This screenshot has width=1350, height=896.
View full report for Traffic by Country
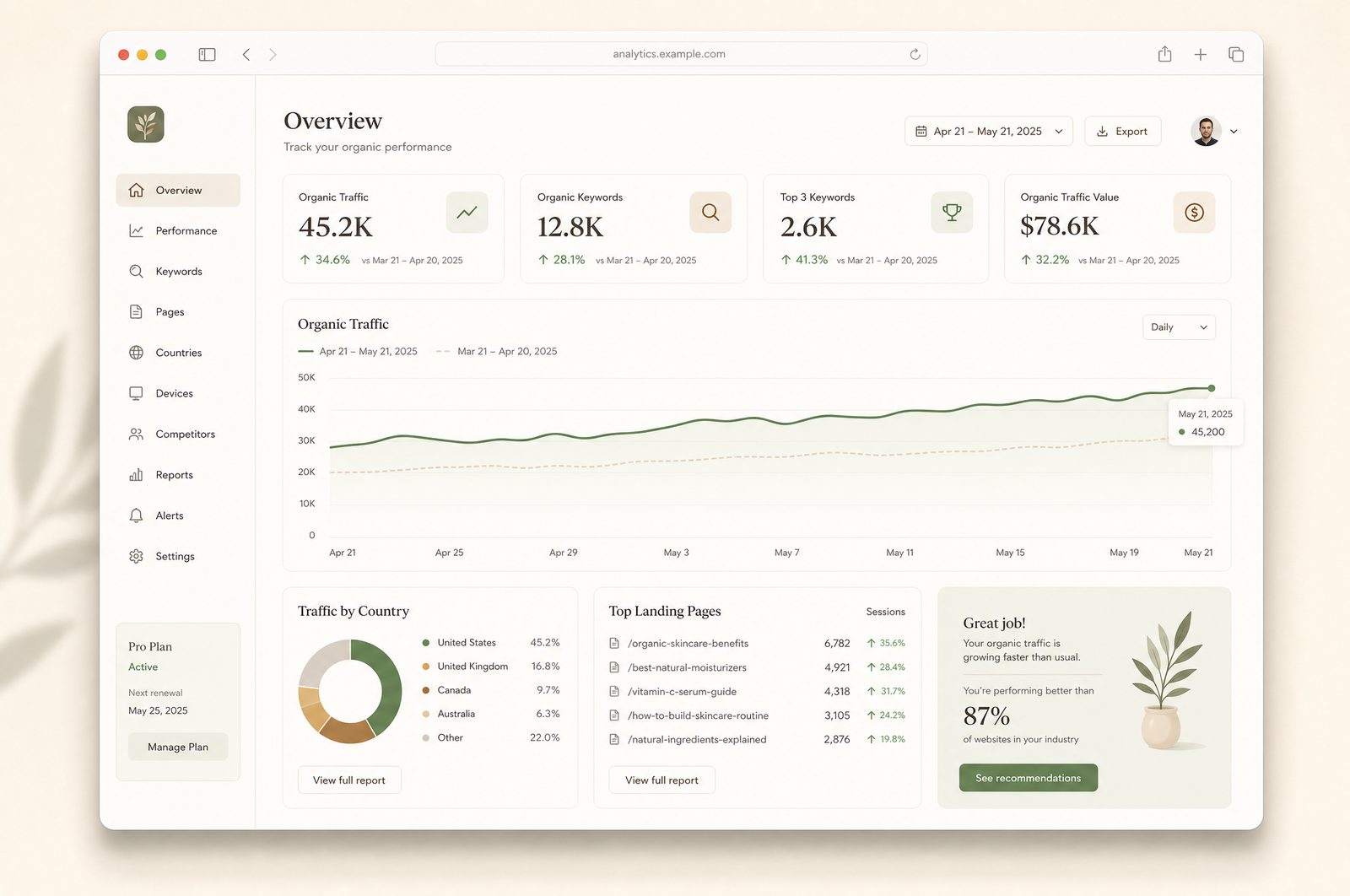click(x=349, y=780)
